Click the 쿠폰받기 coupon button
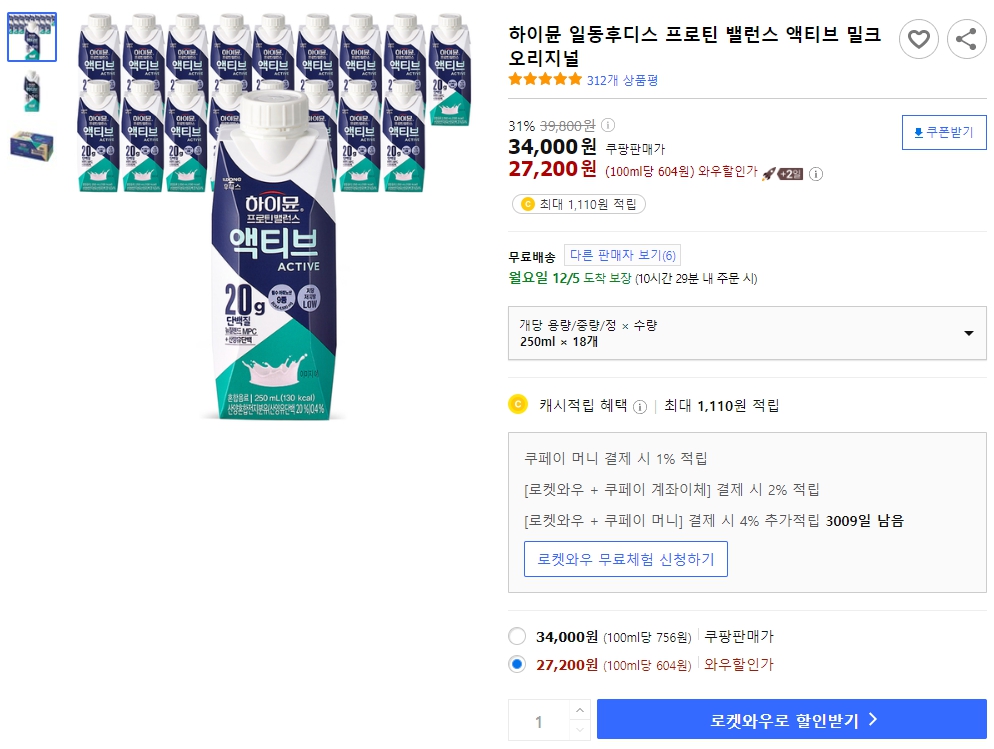The image size is (994, 749). 943,132
